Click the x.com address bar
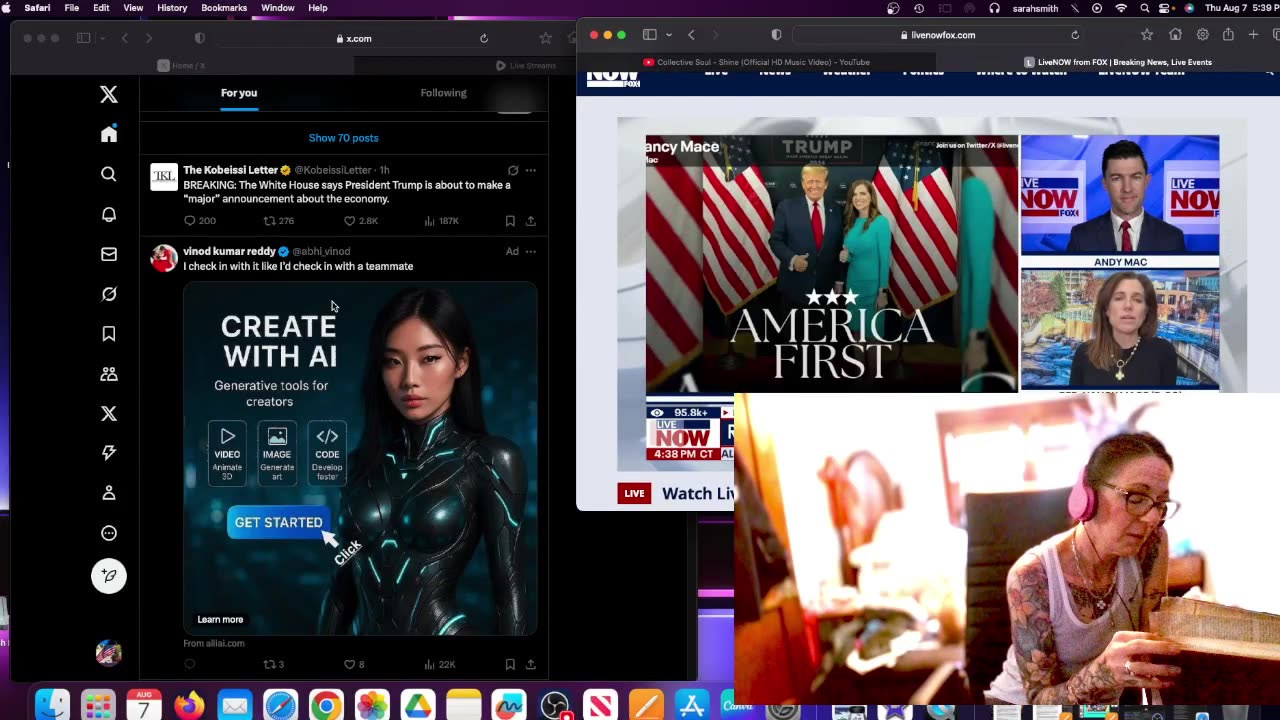This screenshot has width=1280, height=720. click(x=353, y=38)
